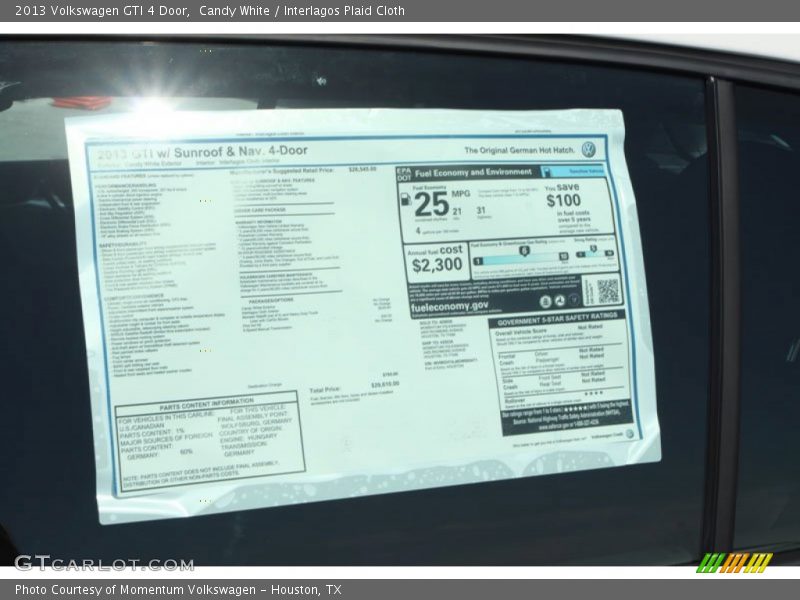Select the Fuel Economy and Environment banner
The width and height of the screenshot is (800, 600).
click(475, 172)
